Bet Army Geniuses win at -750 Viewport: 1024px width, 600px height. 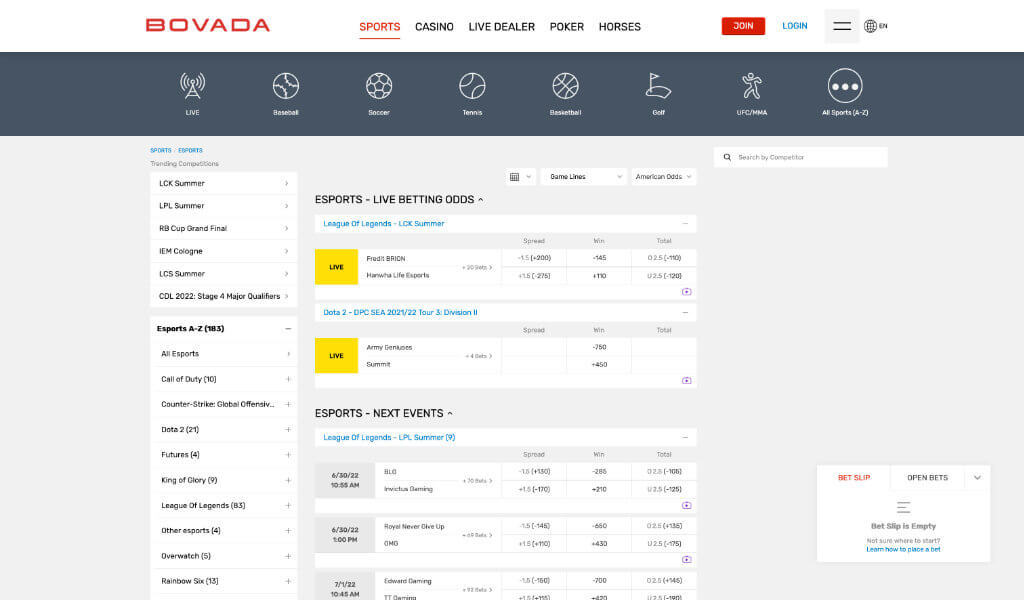coord(599,347)
